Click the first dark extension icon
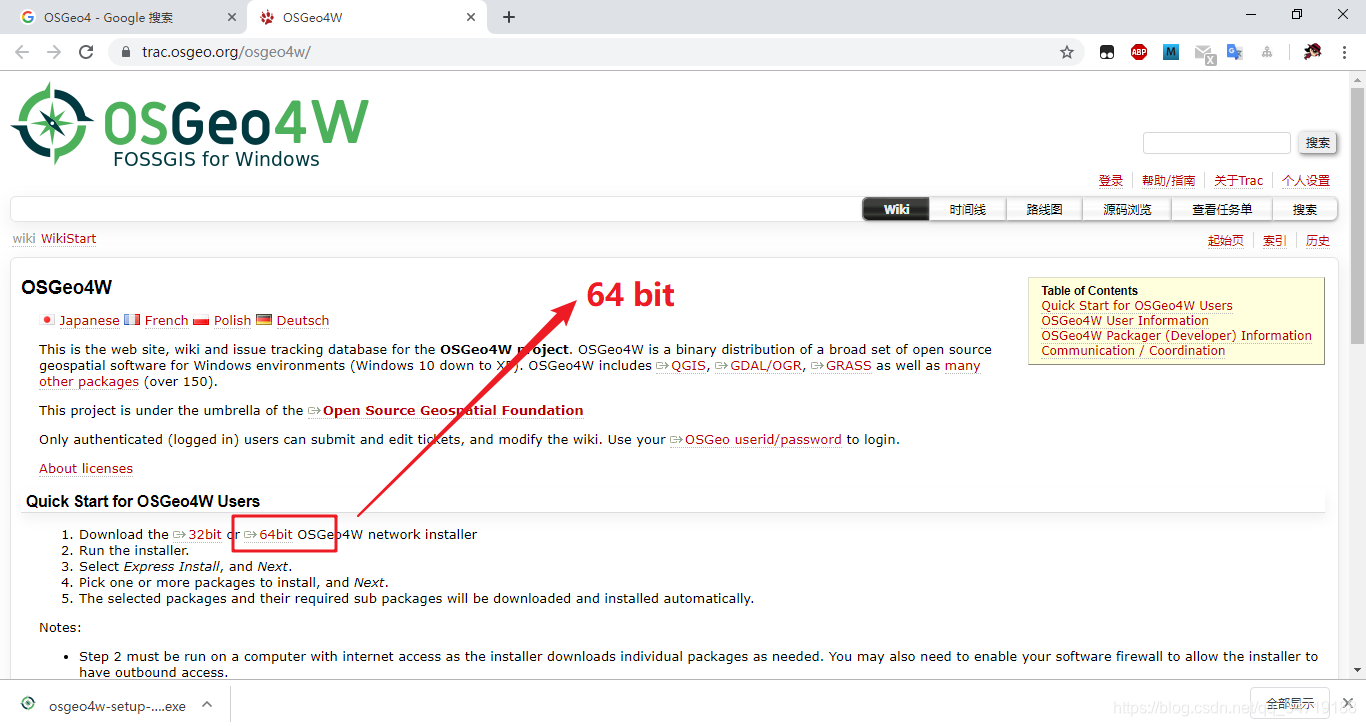Image resolution: width=1366 pixels, height=726 pixels. coord(1107,52)
